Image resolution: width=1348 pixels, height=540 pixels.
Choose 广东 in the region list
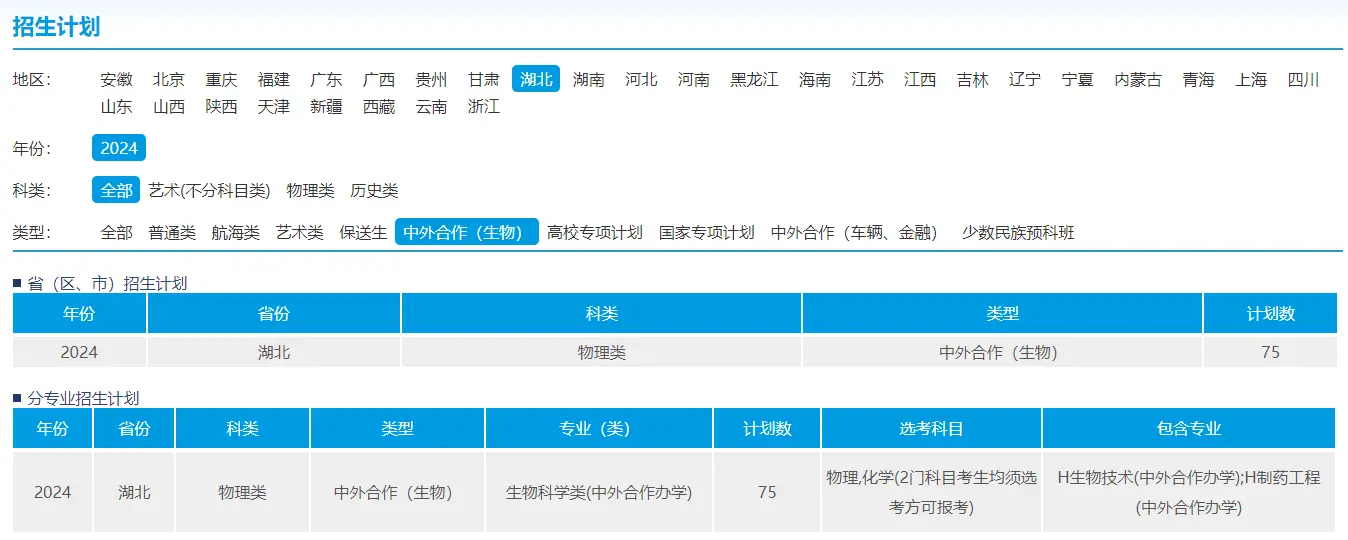[326, 80]
